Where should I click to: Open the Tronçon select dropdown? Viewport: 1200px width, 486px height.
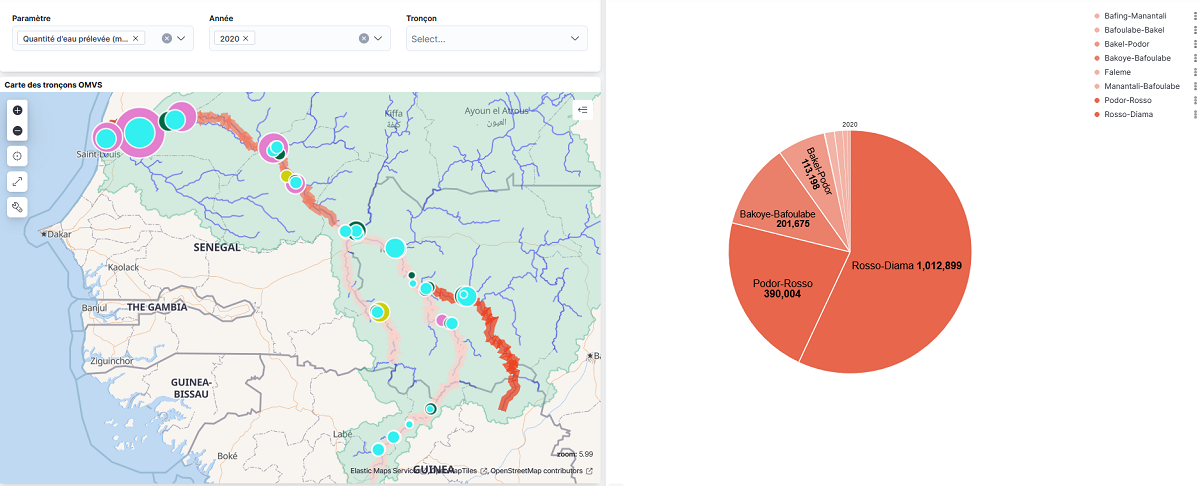click(x=575, y=38)
